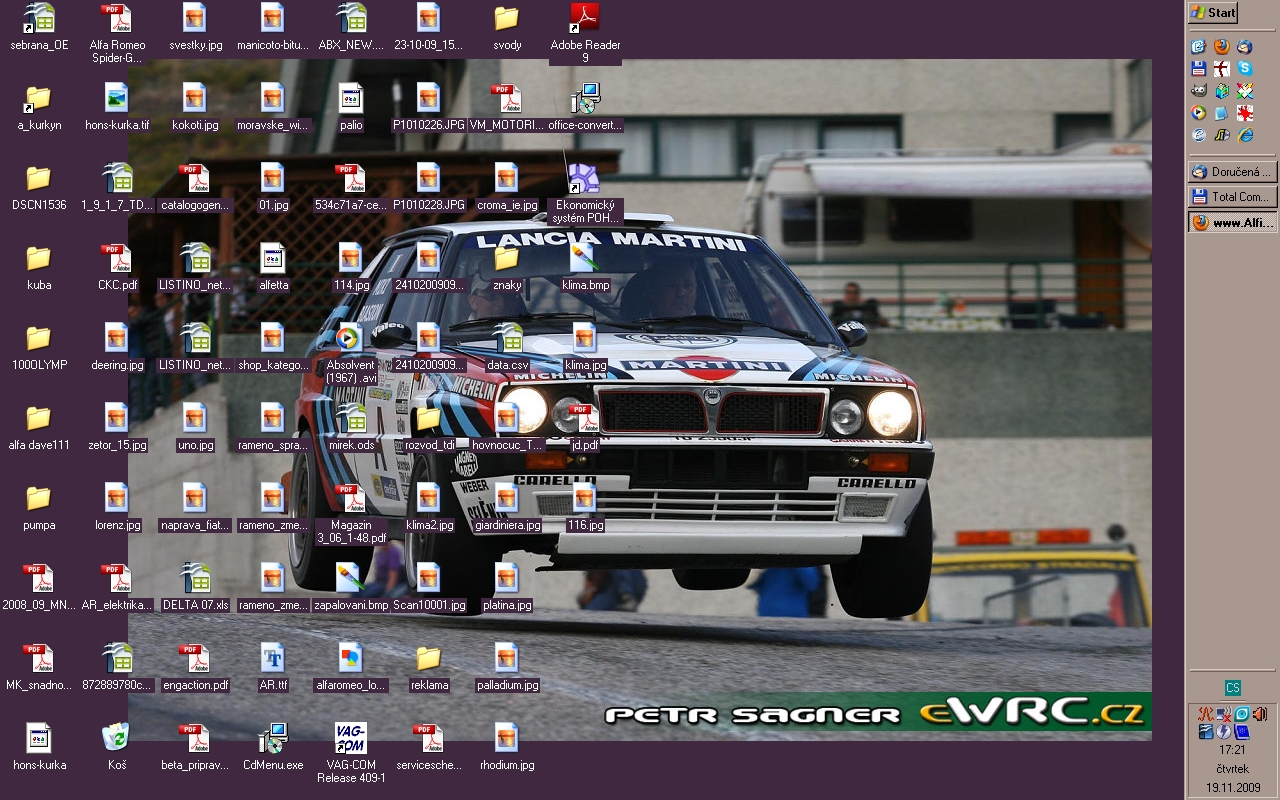Select the AR.ttf font file
1280x800 pixels.
pos(273,658)
